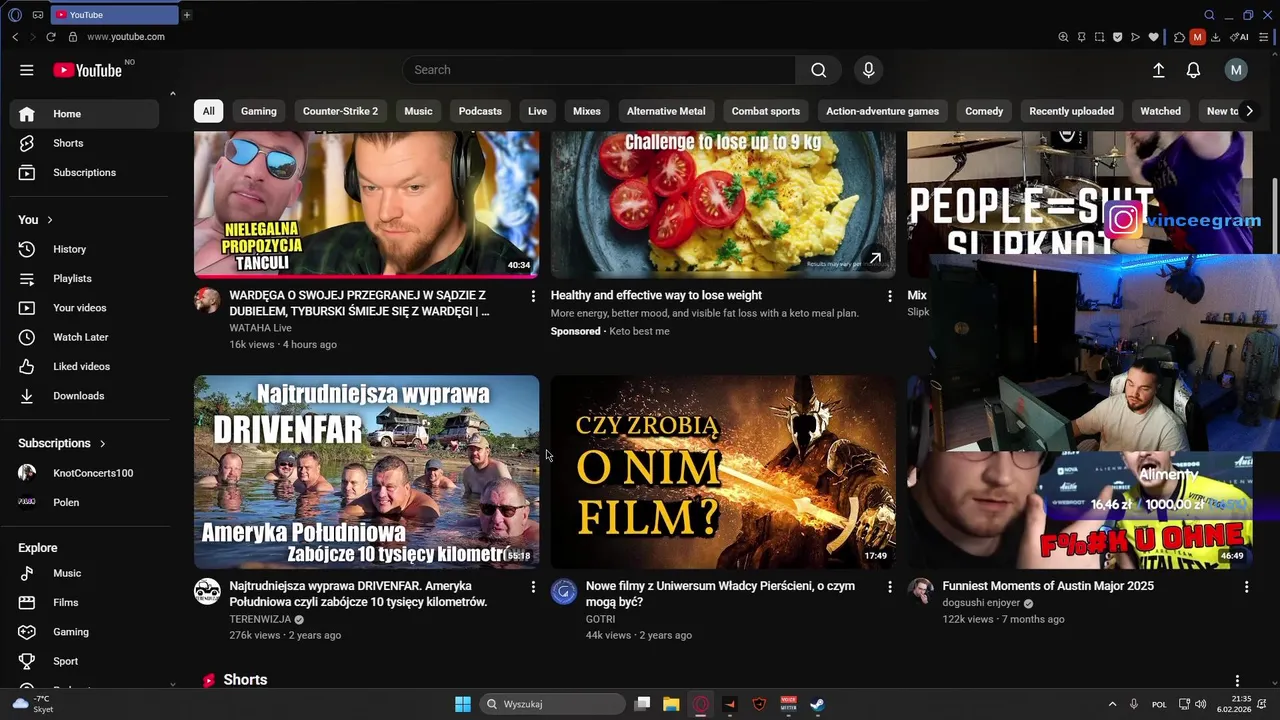This screenshot has height=720, width=1280.
Task: Open options for Funniest Moments of Austin Major
Action: (x=1246, y=587)
